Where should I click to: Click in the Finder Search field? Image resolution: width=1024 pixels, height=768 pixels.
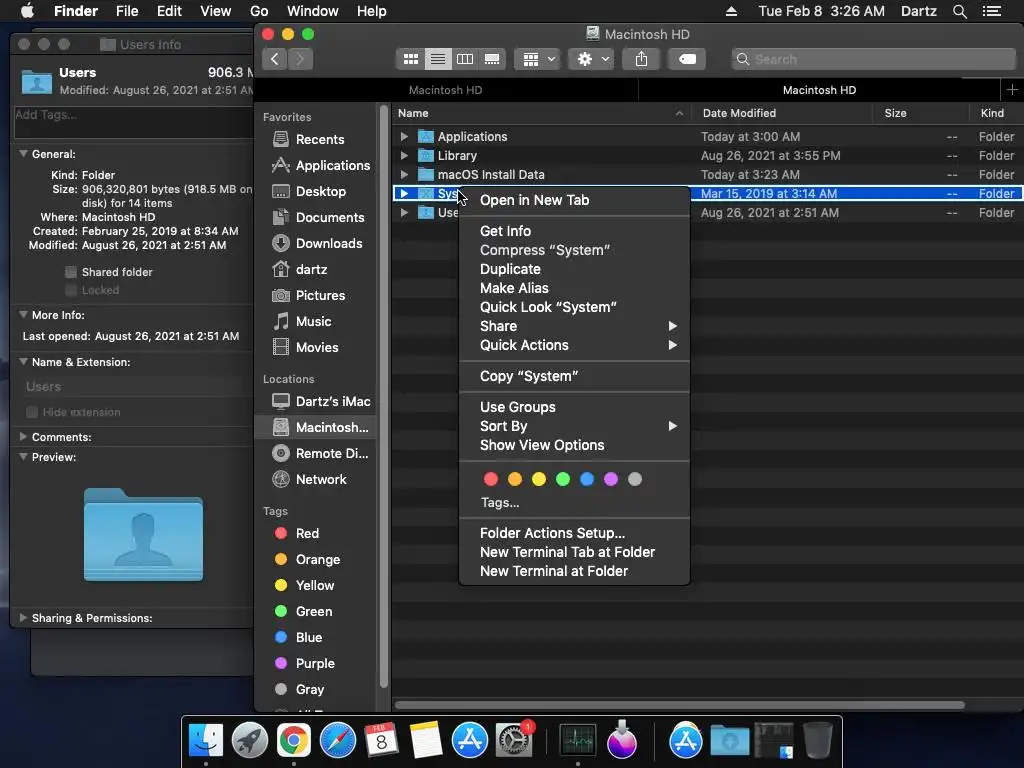(874, 59)
